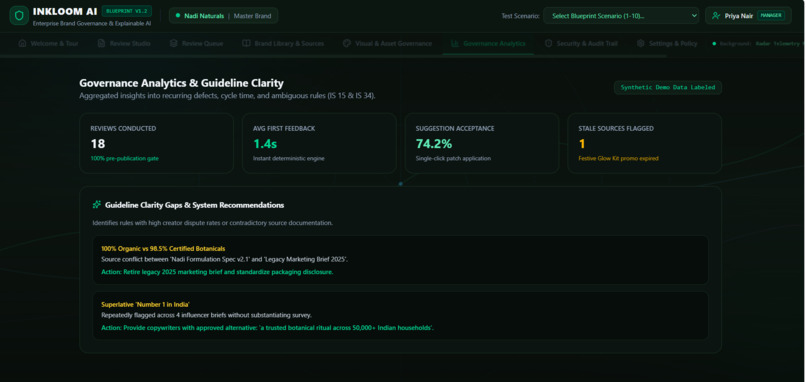This screenshot has width=806, height=382.
Task: Click 'Repeatedly flagged across 4 influencer briefs' text
Action: 206,315
